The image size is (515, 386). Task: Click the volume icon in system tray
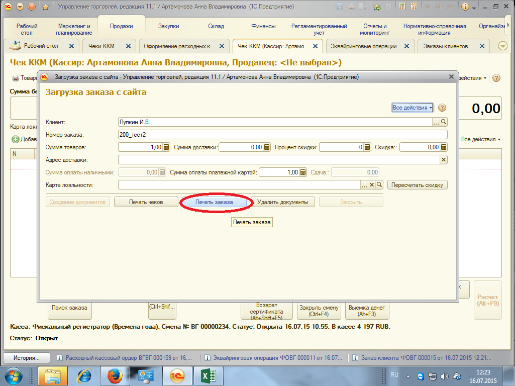(x=444, y=376)
